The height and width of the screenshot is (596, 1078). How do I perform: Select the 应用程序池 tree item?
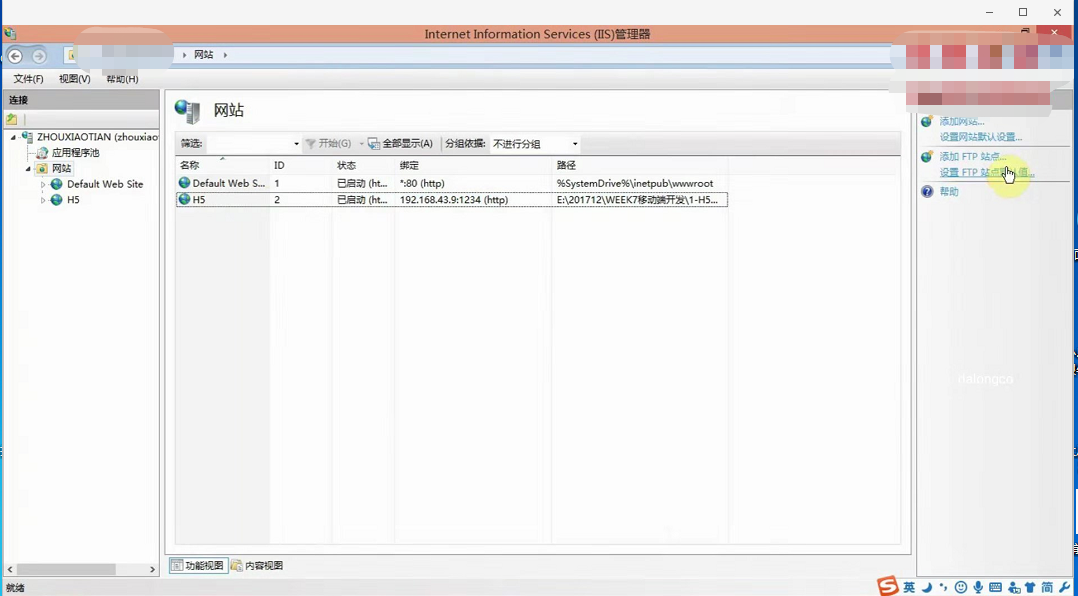coord(76,153)
